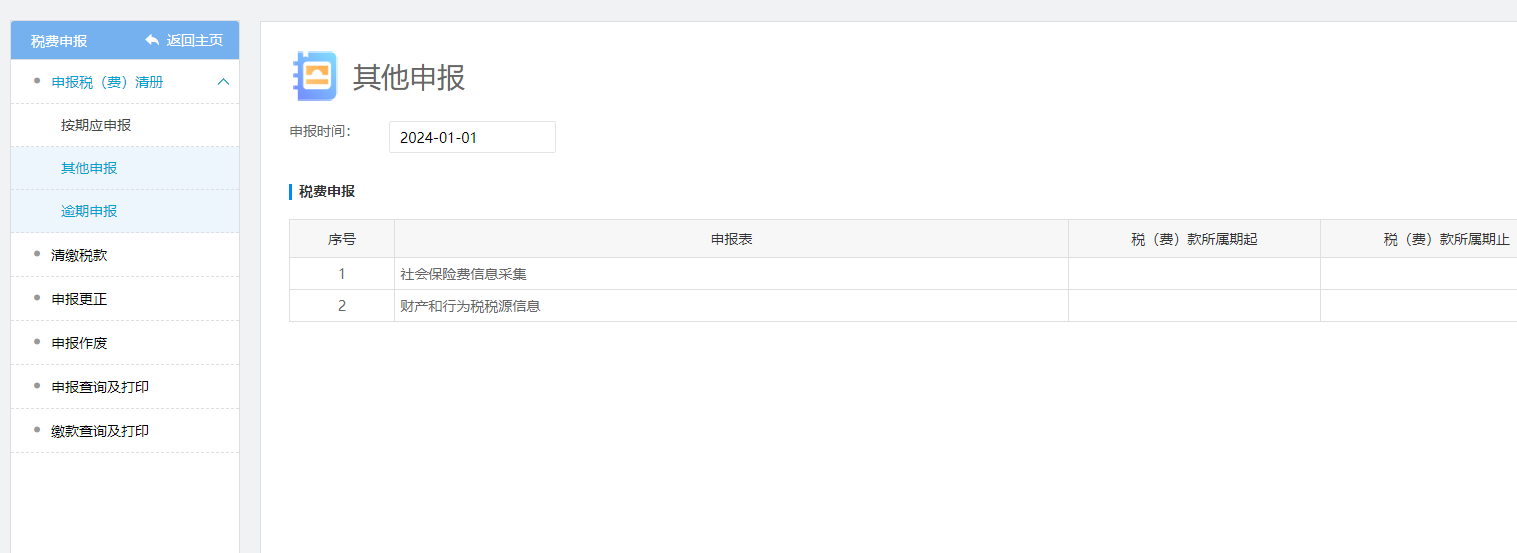This screenshot has width=1517, height=553.
Task: Click the 税费申报 sidebar title
Action: 59,41
